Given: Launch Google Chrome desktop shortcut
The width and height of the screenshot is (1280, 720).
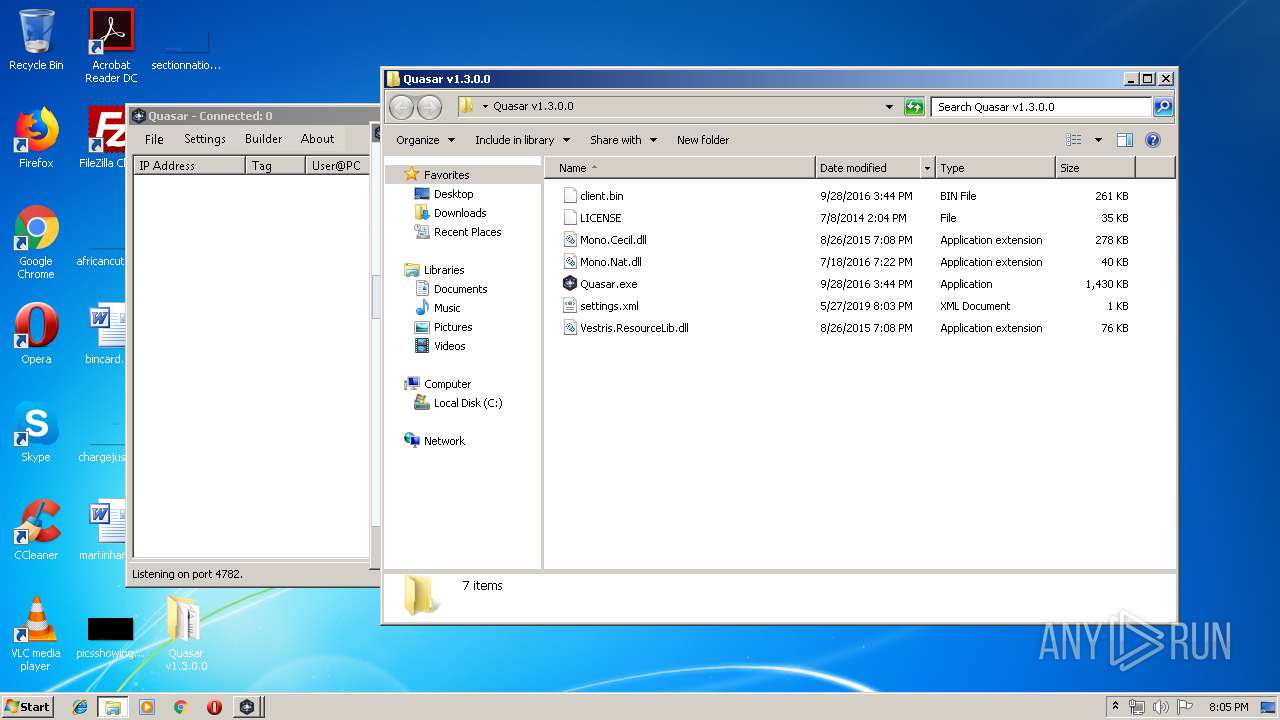Looking at the screenshot, I should click(x=36, y=242).
